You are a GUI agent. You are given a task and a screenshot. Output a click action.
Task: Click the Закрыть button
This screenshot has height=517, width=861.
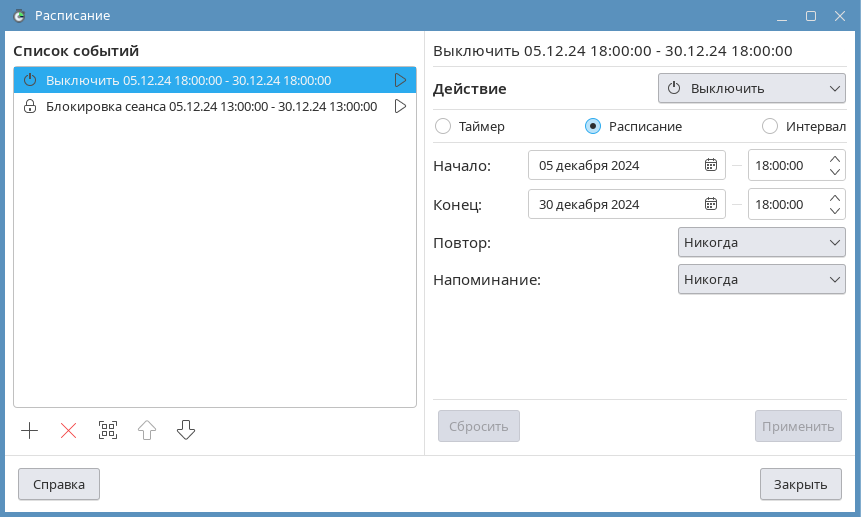click(800, 485)
